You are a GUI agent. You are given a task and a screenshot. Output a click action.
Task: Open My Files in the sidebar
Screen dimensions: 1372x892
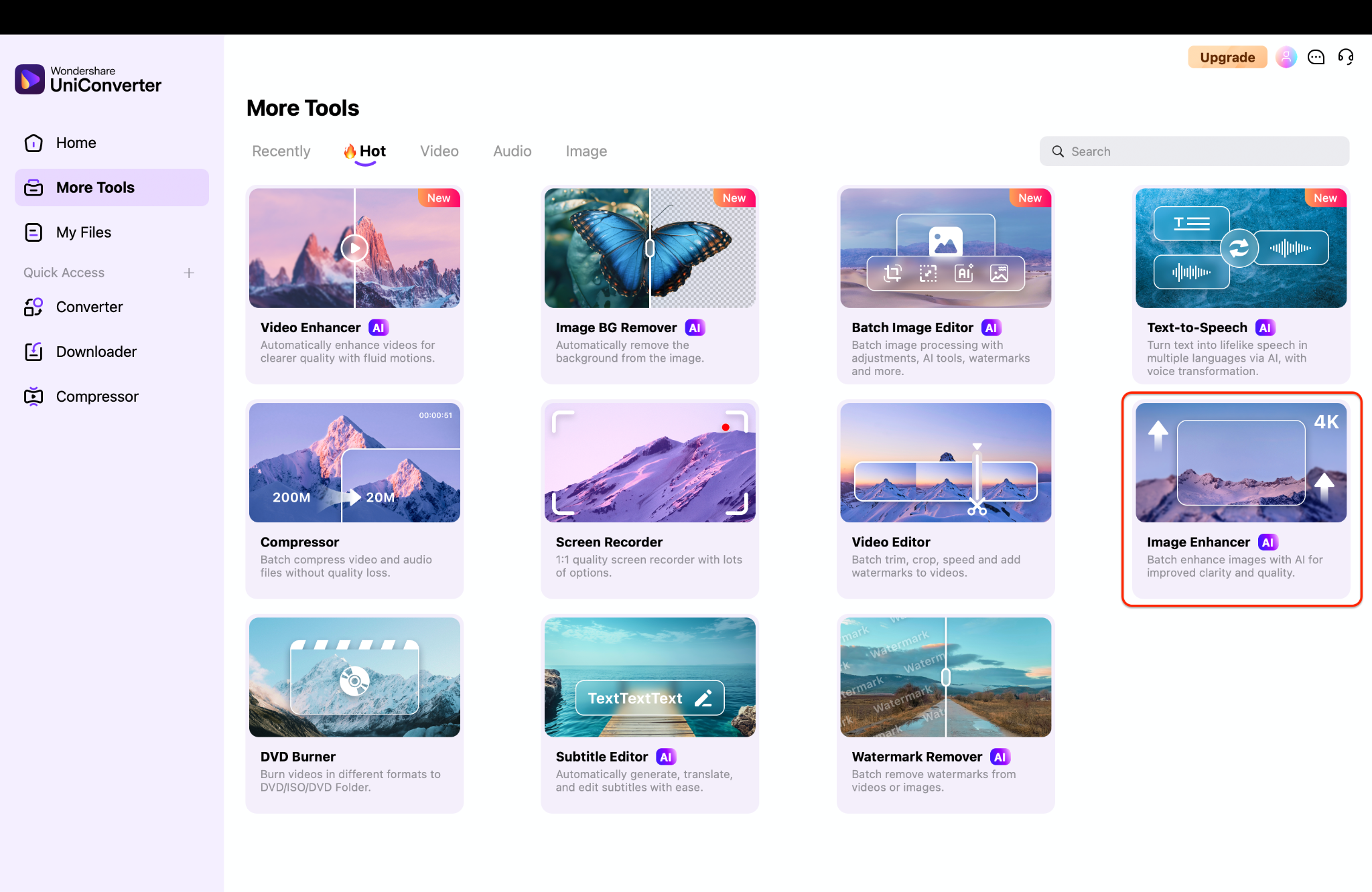112,232
